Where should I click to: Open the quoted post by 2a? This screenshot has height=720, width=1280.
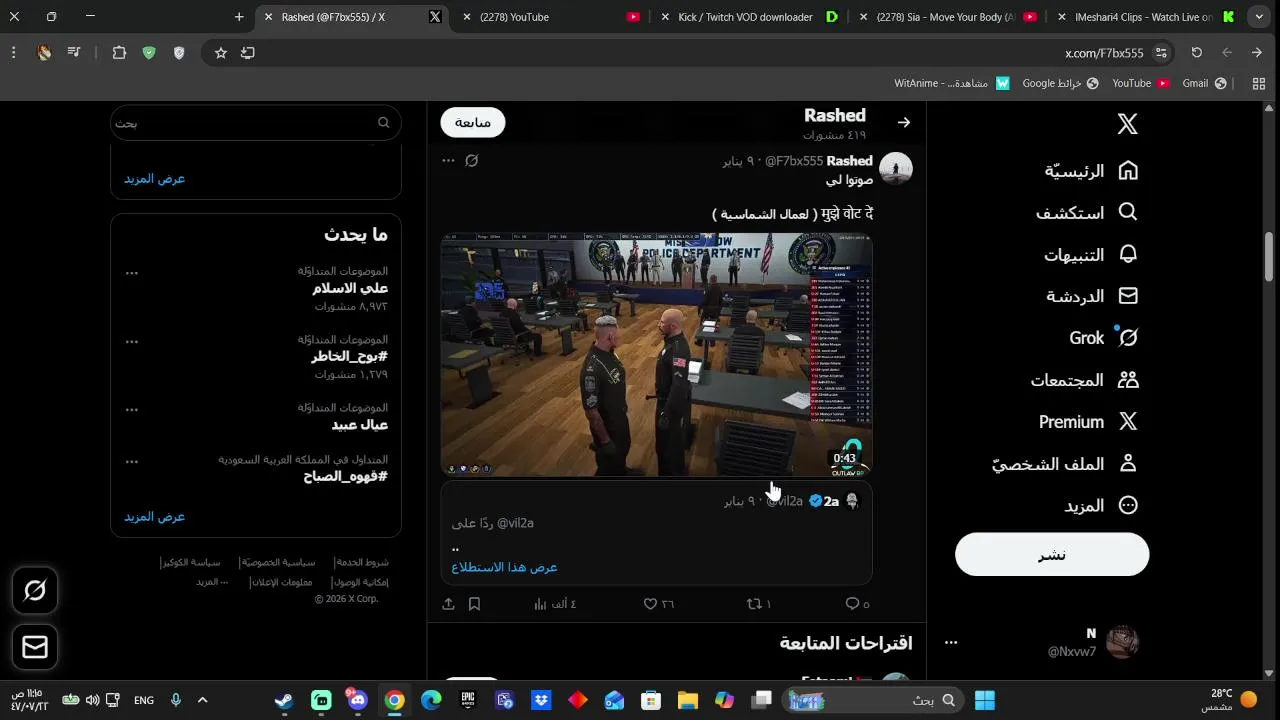657,533
